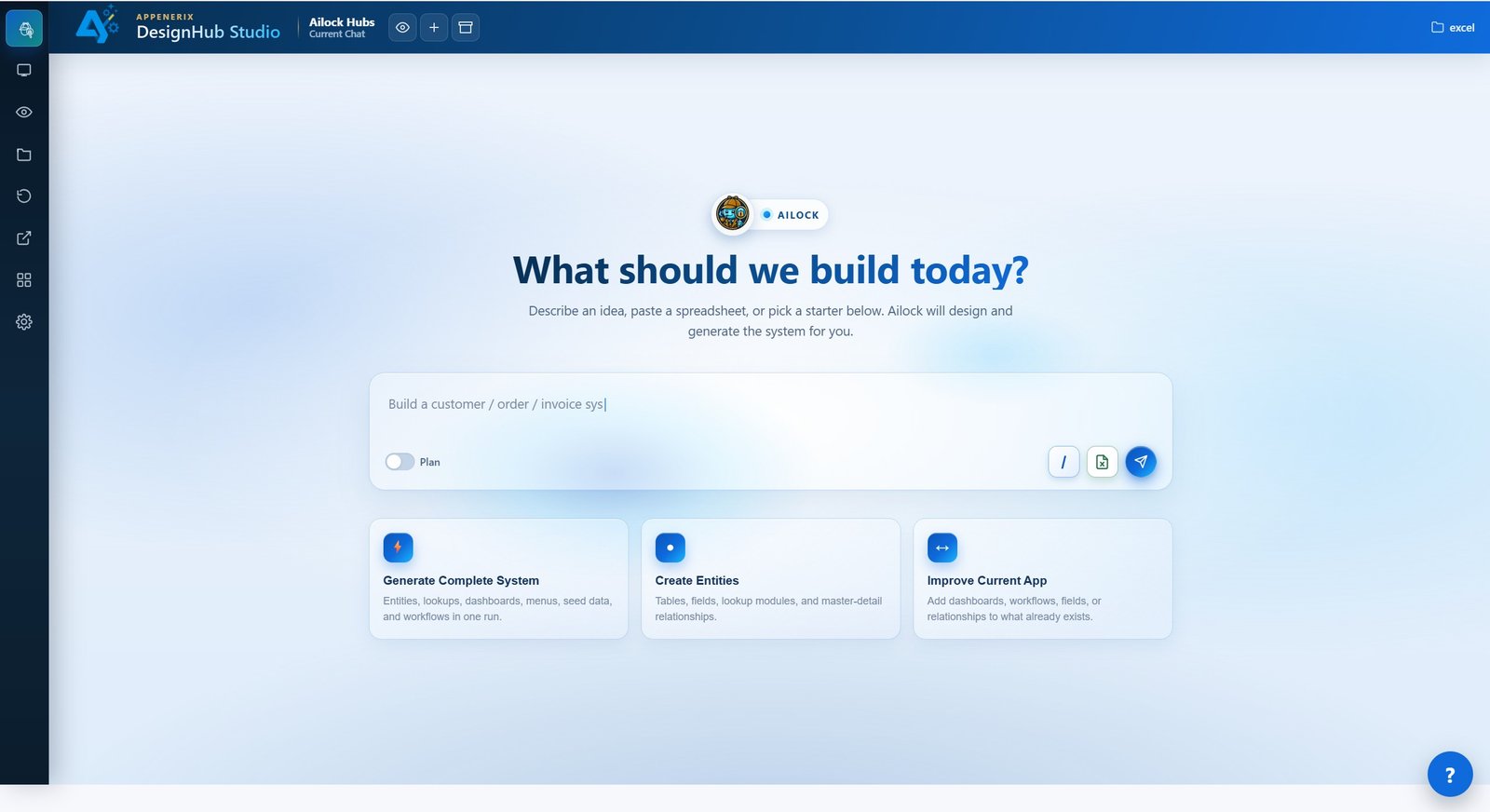Viewport: 1490px width, 812px height.
Task: Click the eye preview icon in left sidebar
Action: [x=24, y=113]
